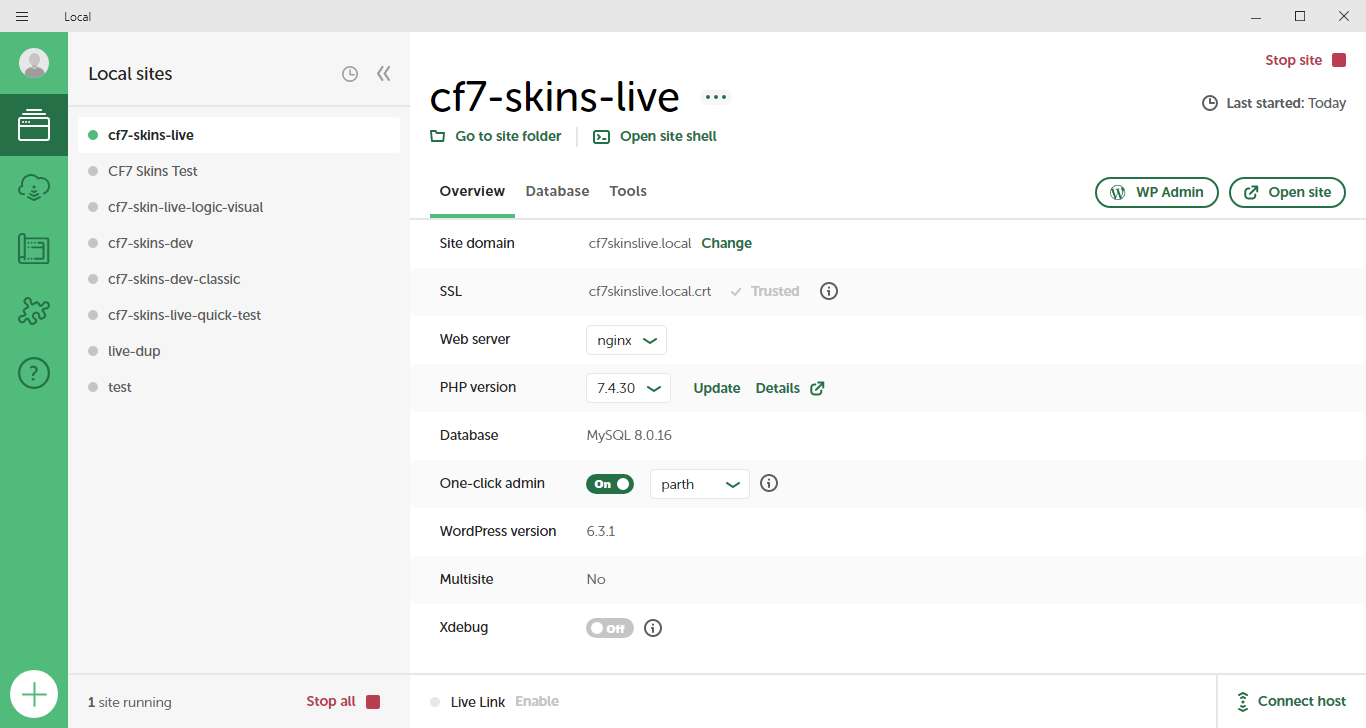Expand the nginx web server dropdown
The image size is (1366, 728).
coord(626,340)
